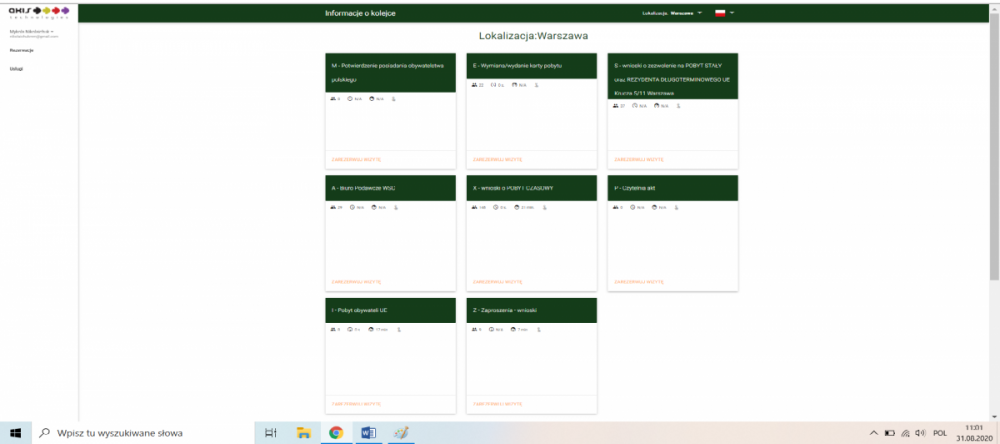Click the people-in-queue icon on the M card
1000x444 pixels.
pyautogui.click(x=333, y=99)
